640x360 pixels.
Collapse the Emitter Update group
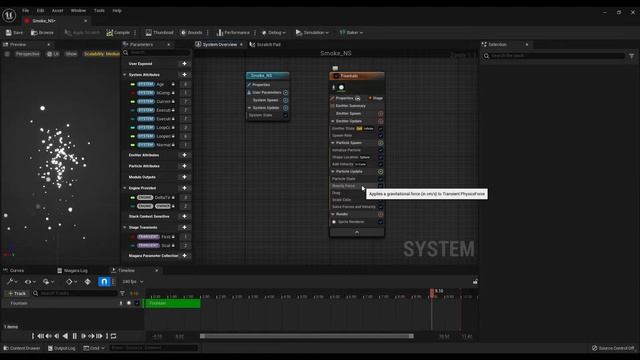[x=333, y=121]
